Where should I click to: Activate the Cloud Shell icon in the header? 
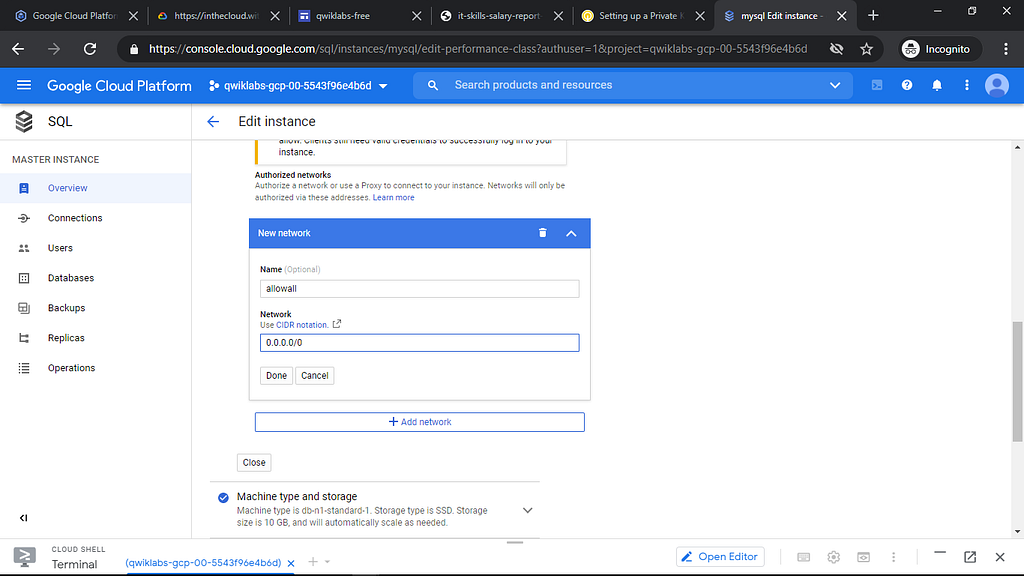[876, 86]
